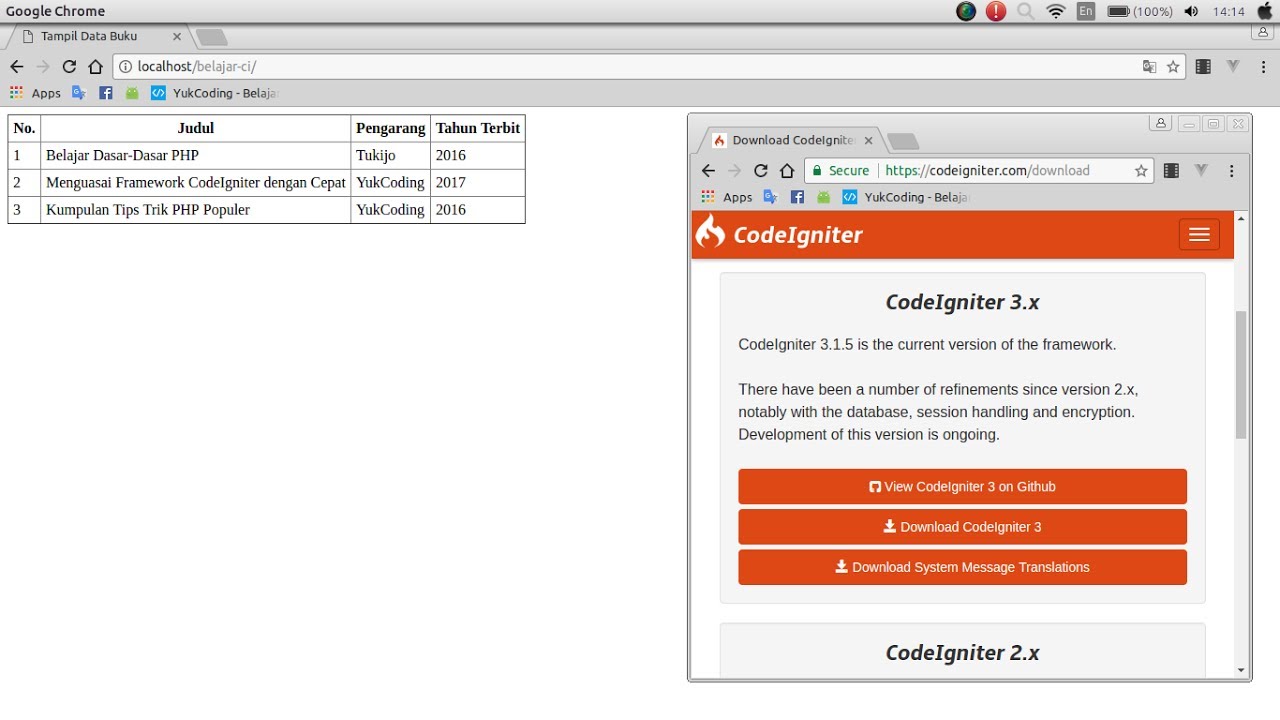Open Chrome menu in CodeIgniter window
Screen dimensions: 1280x720
coord(1232,171)
